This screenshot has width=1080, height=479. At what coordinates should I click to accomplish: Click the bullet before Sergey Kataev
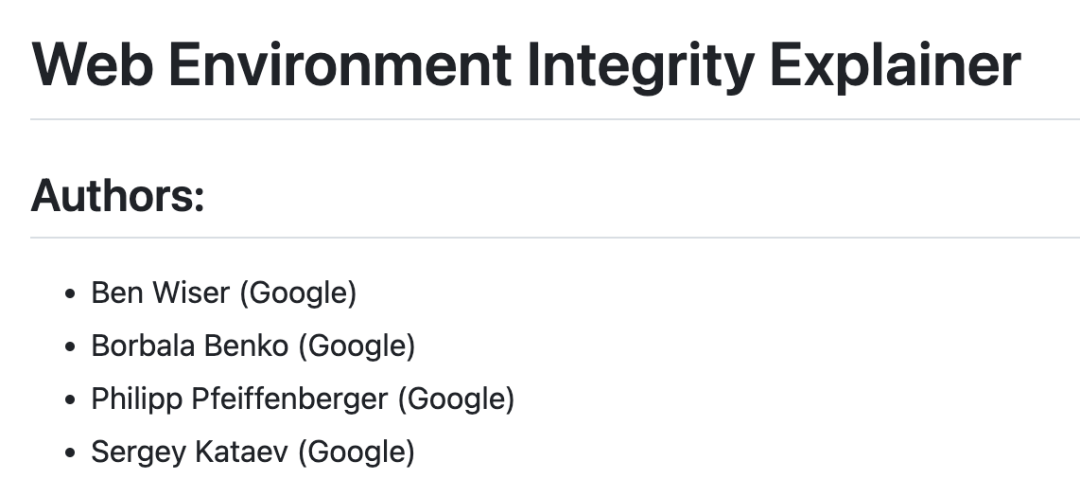pyautogui.click(x=69, y=453)
